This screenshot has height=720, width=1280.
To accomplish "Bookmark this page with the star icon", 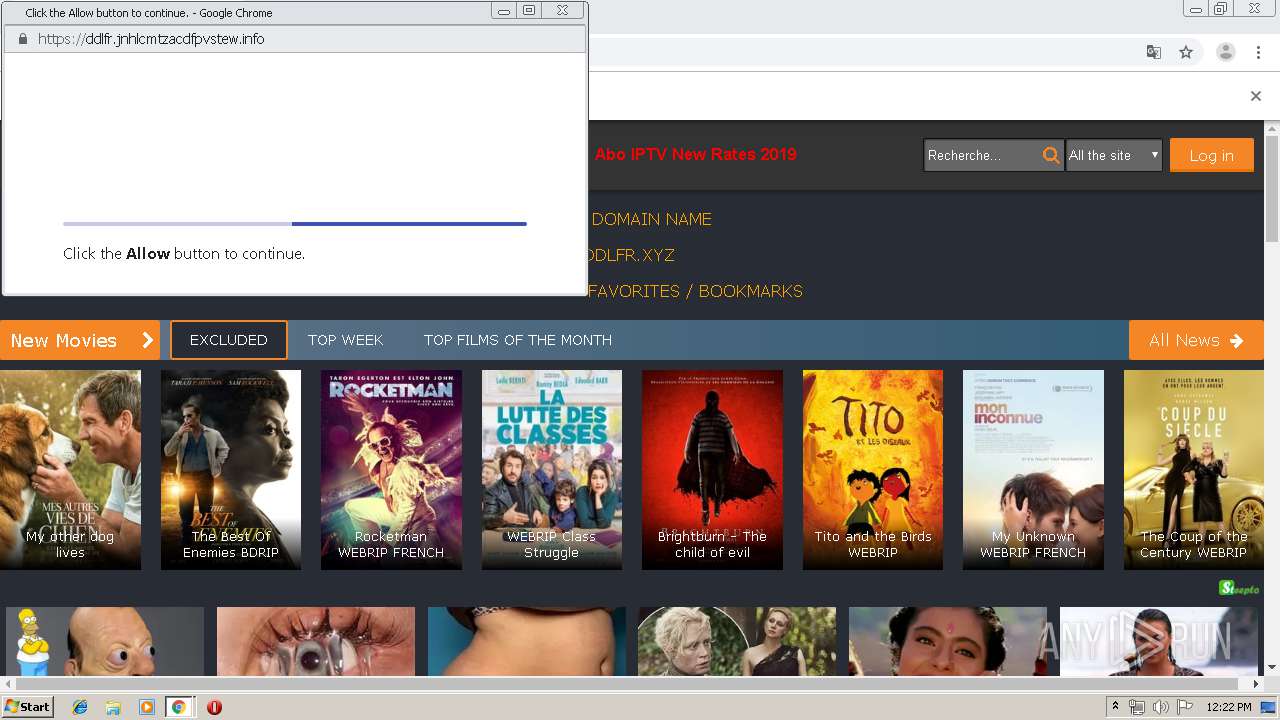I will pos(1186,52).
